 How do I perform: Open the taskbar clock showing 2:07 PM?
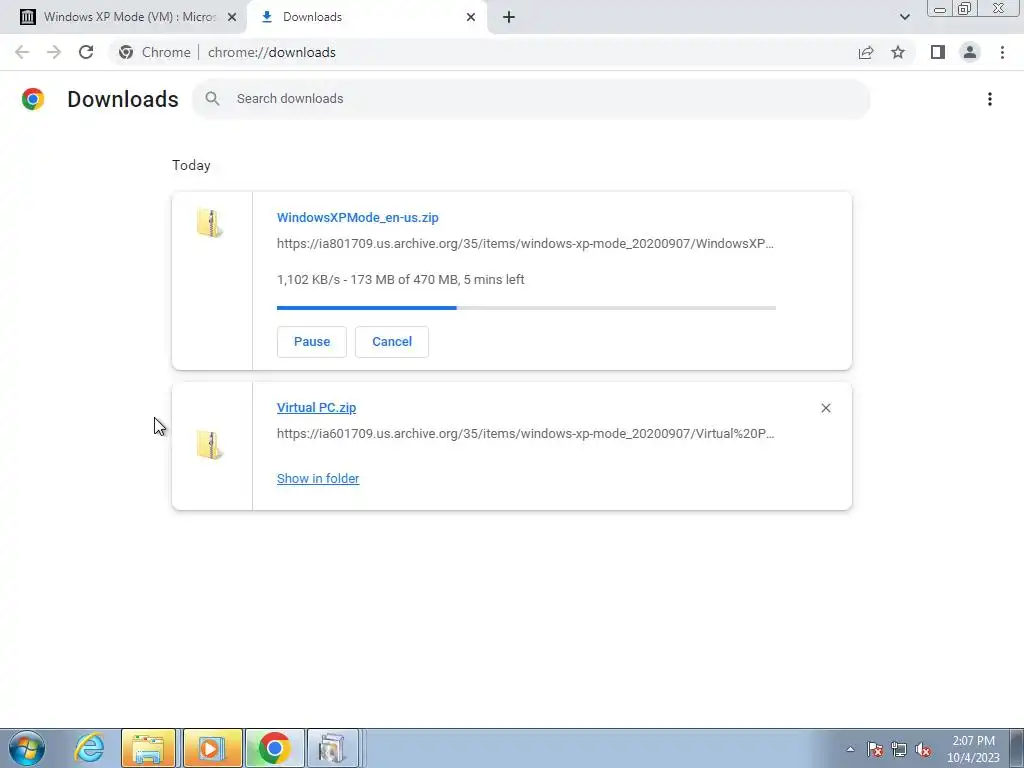973,749
